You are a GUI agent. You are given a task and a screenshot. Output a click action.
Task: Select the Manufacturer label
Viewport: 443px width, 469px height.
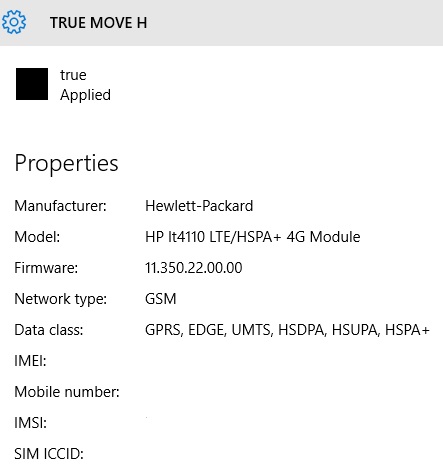click(x=60, y=206)
